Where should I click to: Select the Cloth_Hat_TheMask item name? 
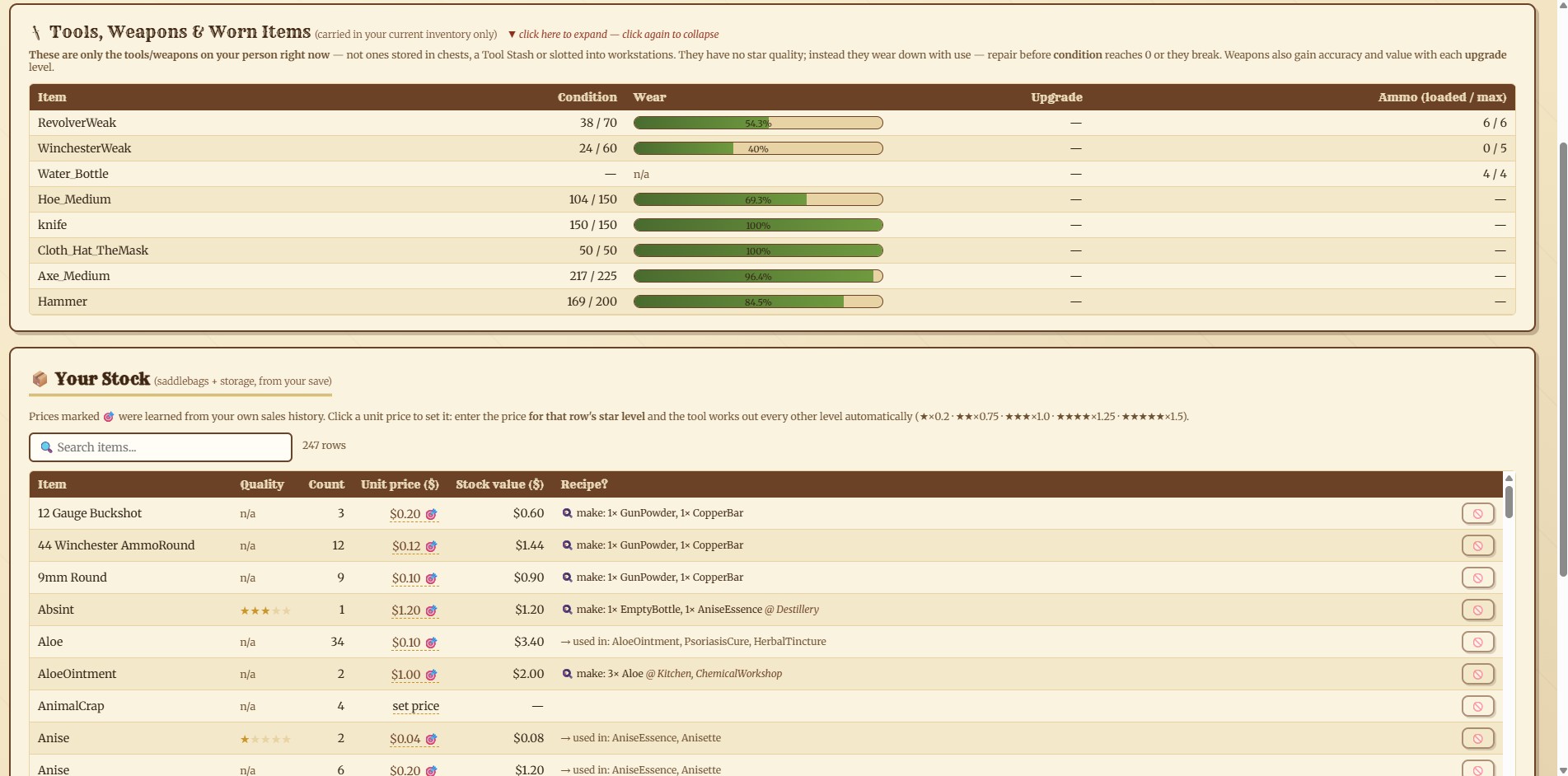click(93, 250)
